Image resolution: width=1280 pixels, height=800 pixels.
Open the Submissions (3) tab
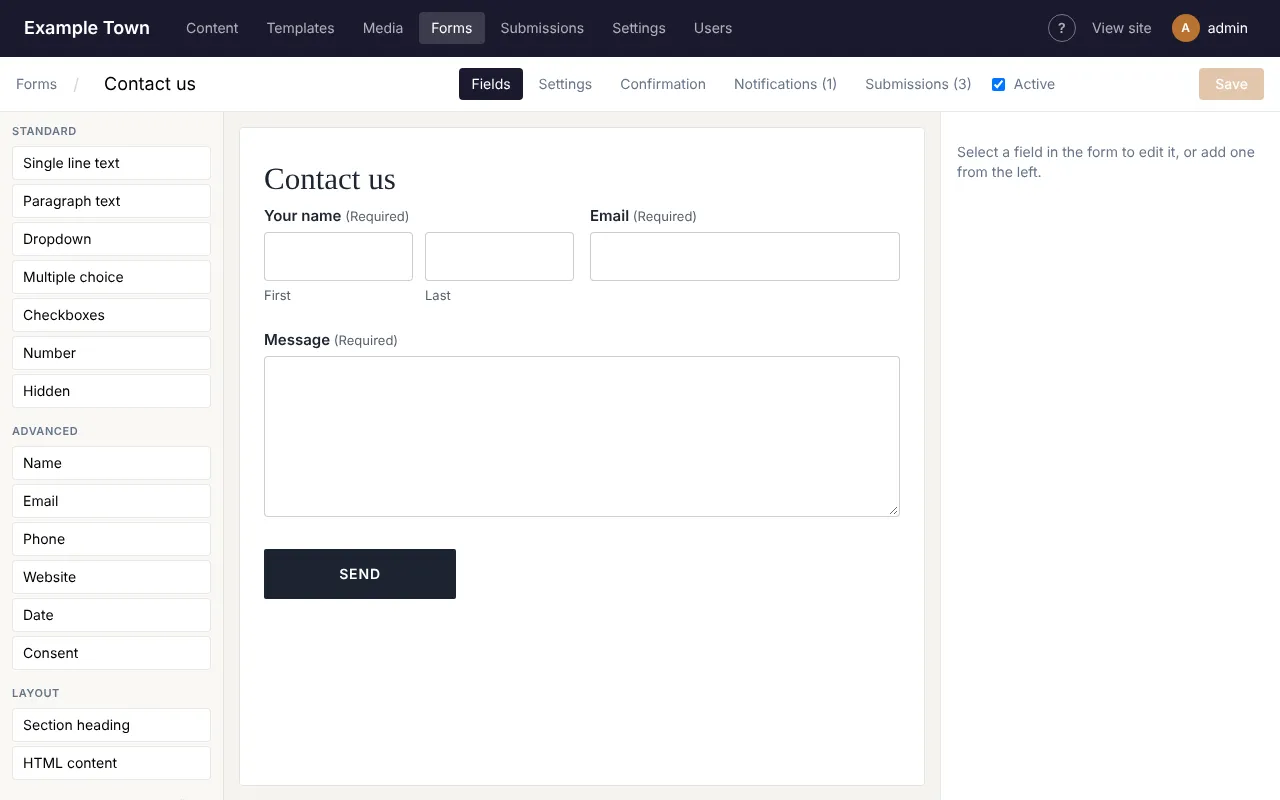[918, 84]
